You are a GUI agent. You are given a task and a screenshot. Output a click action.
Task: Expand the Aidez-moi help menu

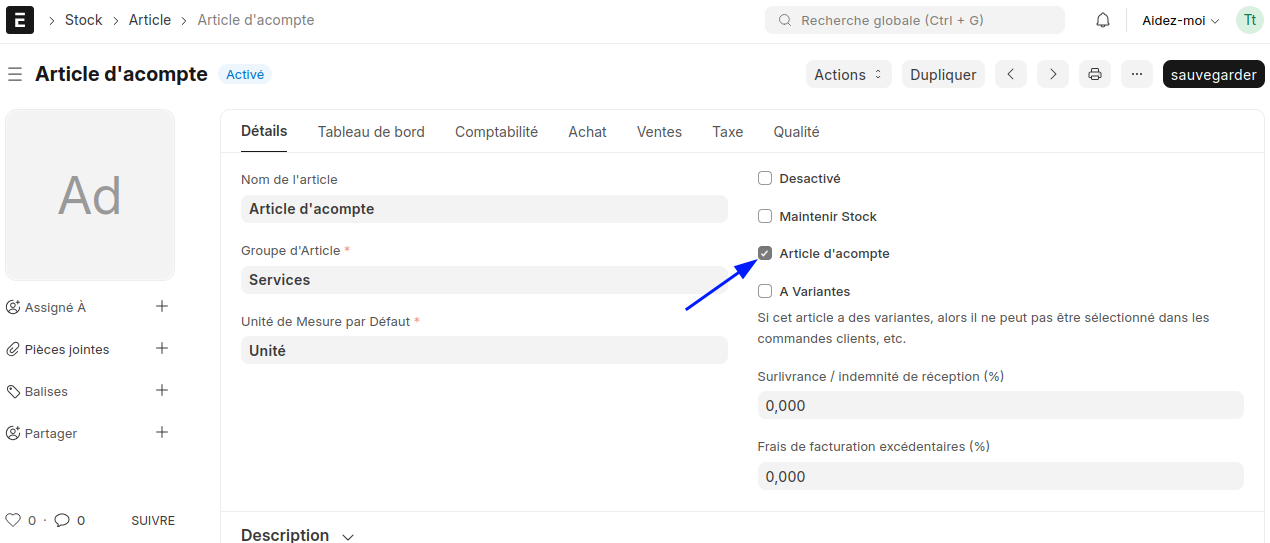1181,20
